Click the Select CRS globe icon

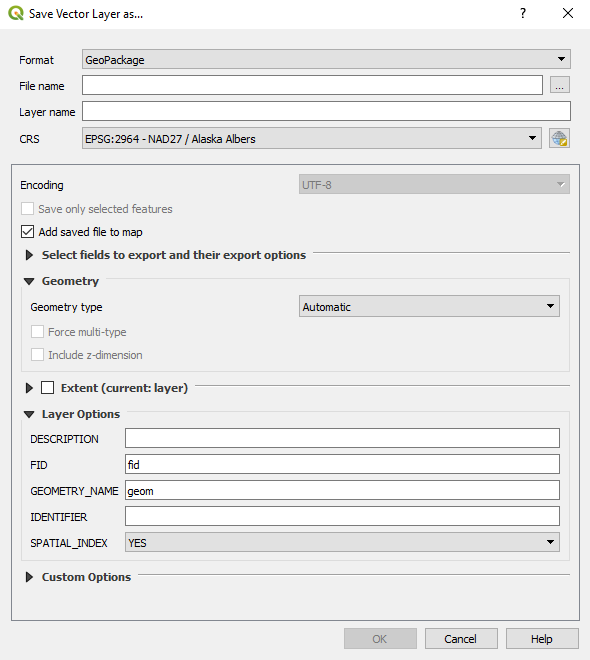tap(559, 138)
